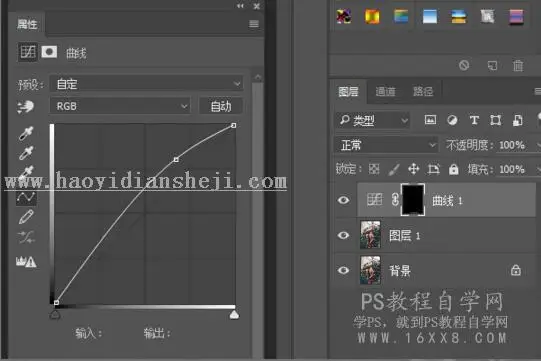
Task: Hide the 背景 layer
Action: pos(343,270)
